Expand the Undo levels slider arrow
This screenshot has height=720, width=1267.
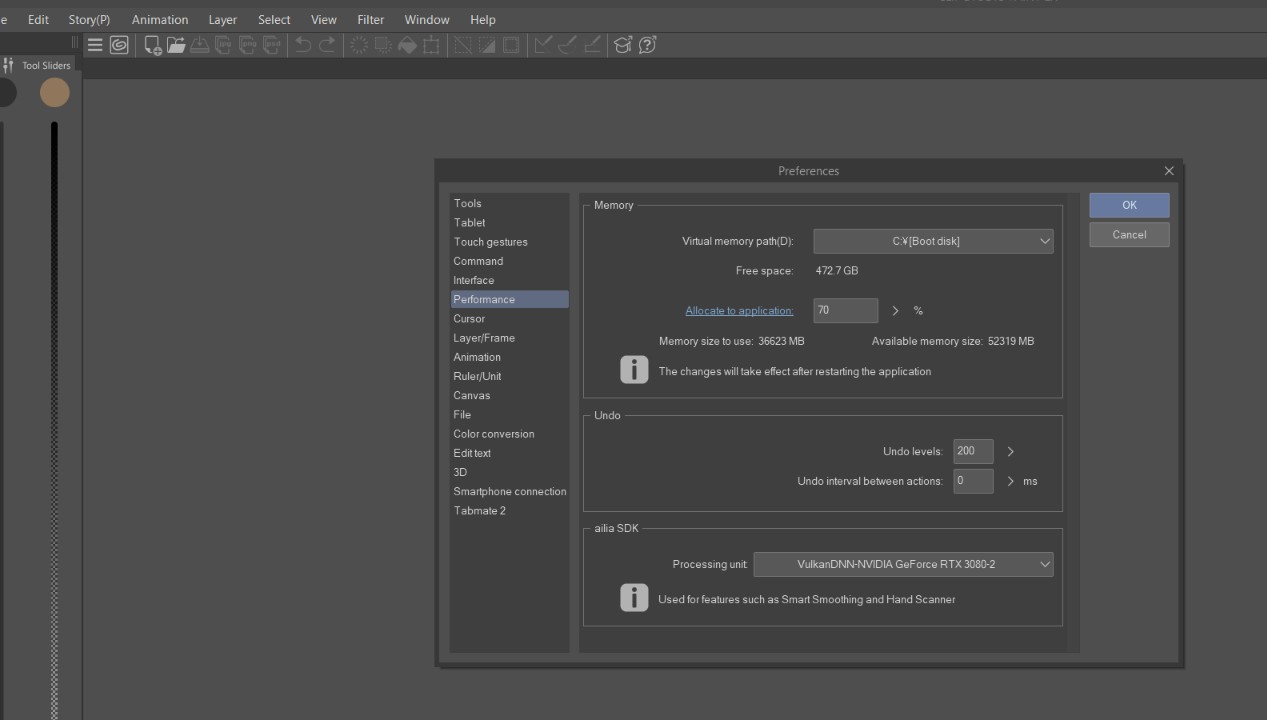click(1011, 451)
